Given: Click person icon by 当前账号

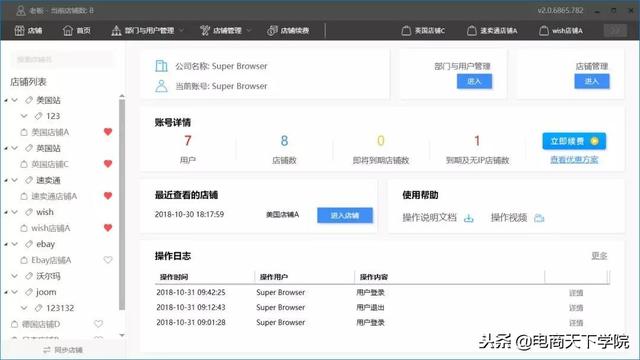Looking at the screenshot, I should tap(161, 86).
